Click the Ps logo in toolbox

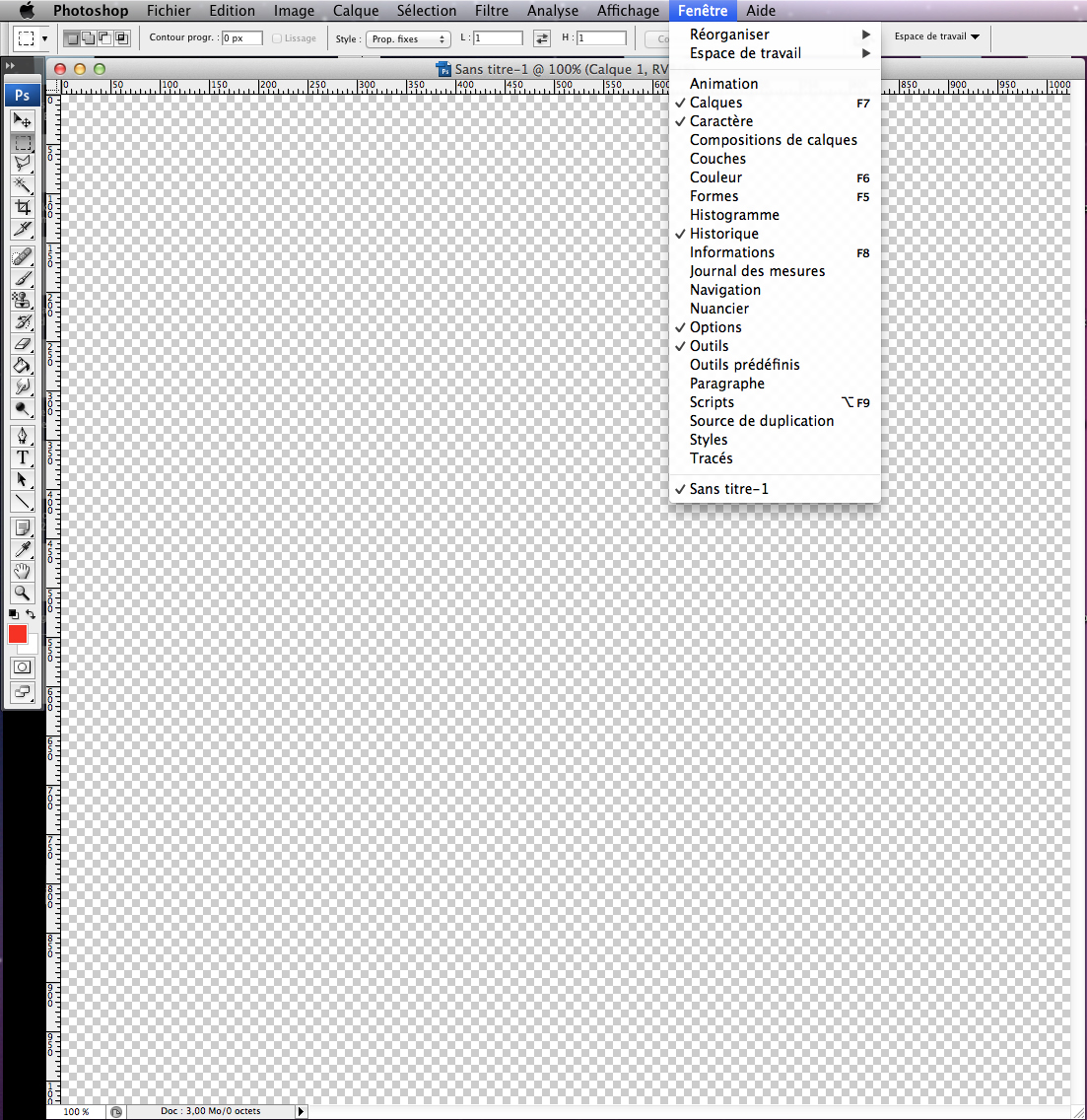[22, 95]
